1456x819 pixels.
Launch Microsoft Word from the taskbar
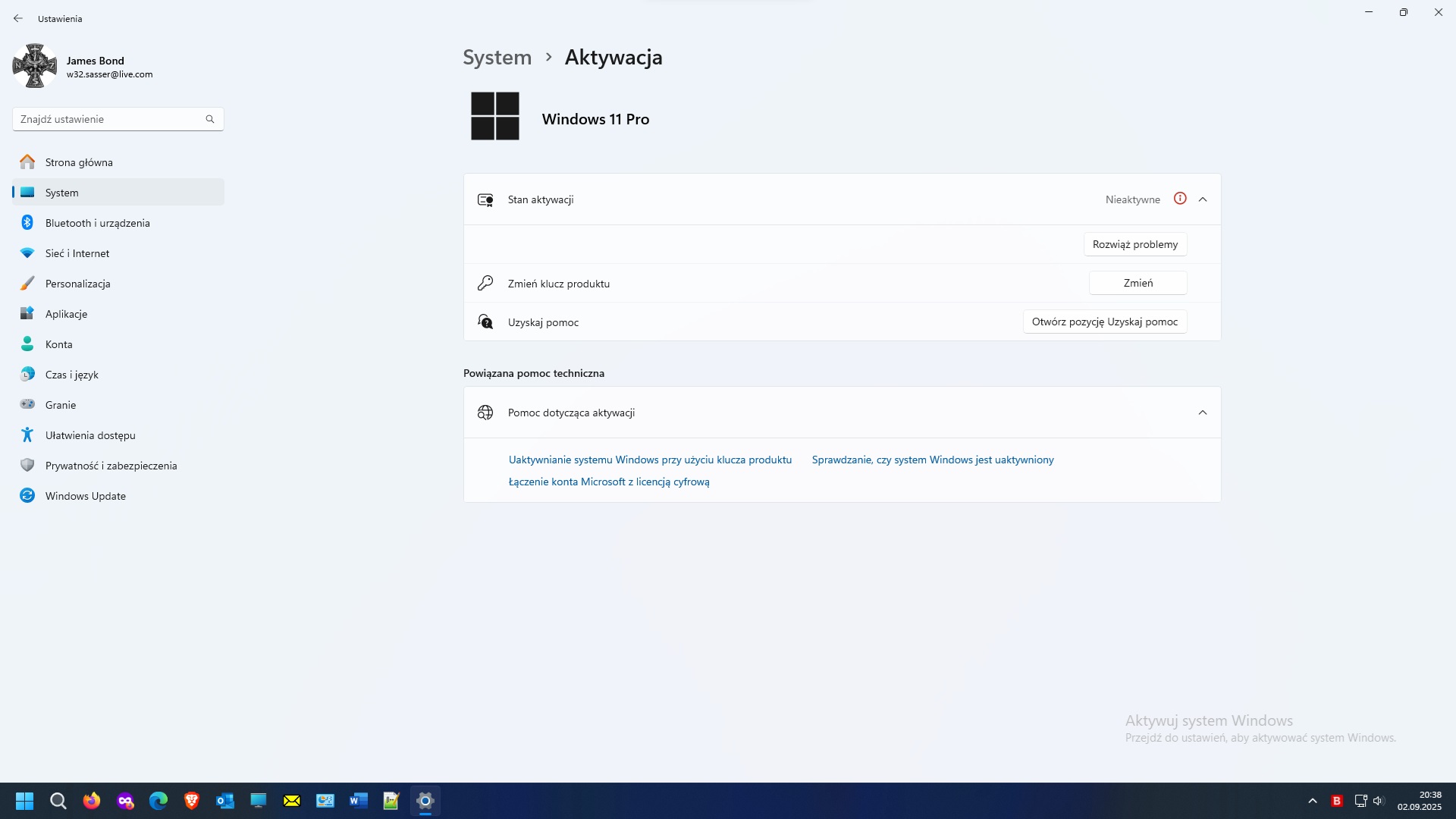pyautogui.click(x=359, y=801)
